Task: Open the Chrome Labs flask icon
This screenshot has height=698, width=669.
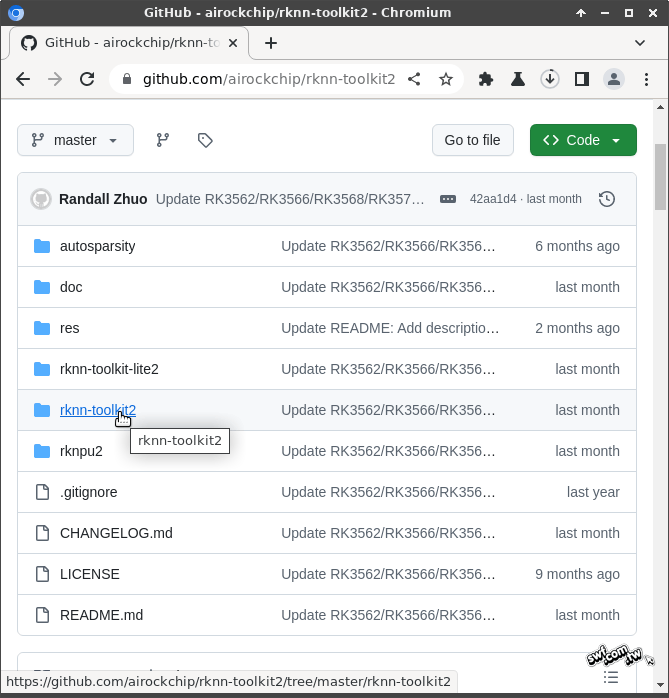Action: click(x=518, y=79)
